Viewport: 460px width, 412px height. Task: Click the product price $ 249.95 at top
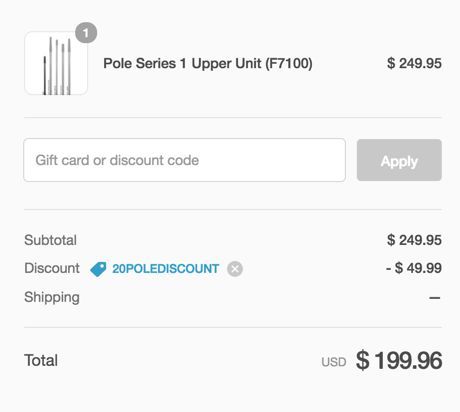point(414,63)
